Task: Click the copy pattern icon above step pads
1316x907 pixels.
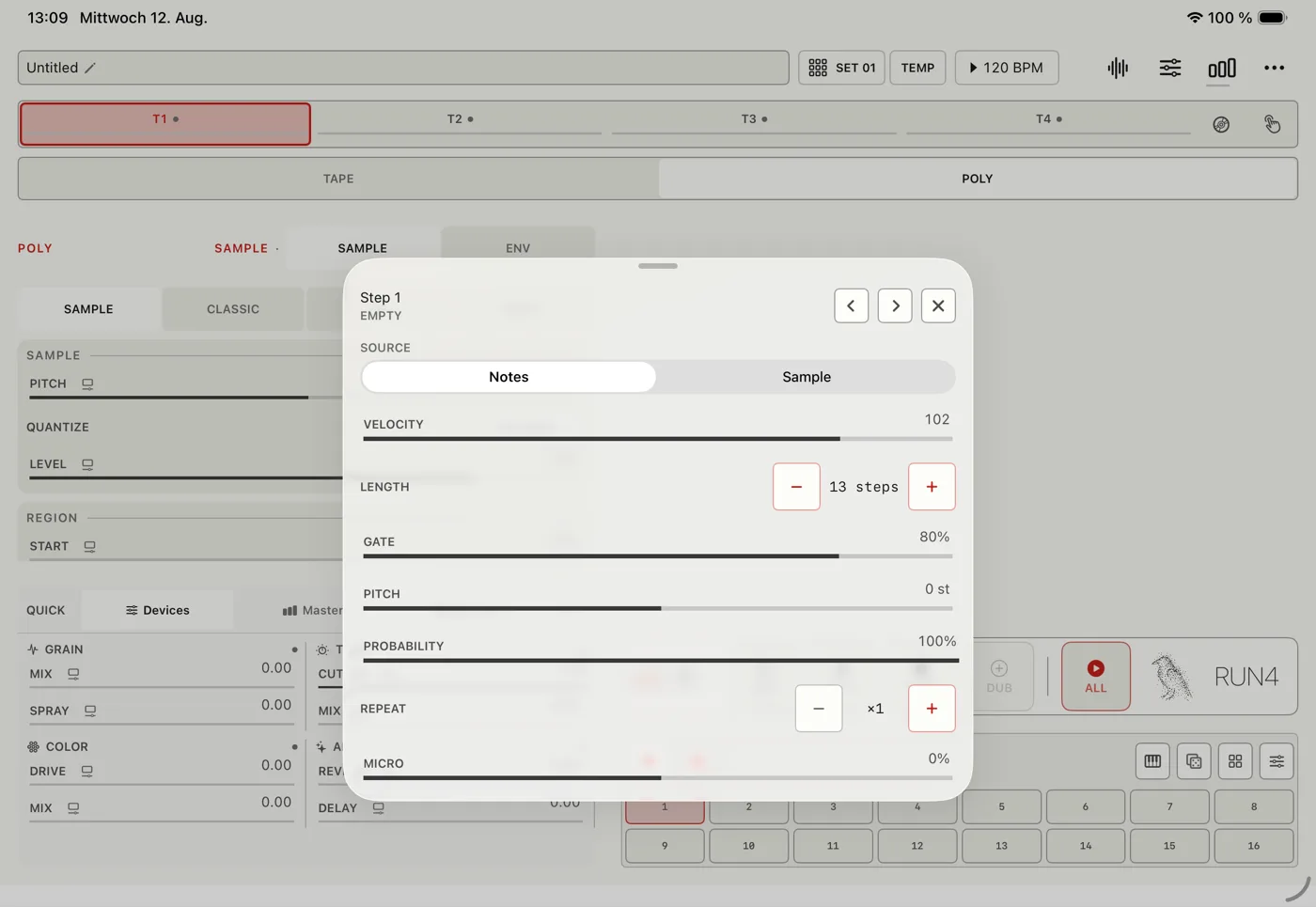Action: coord(1194,761)
